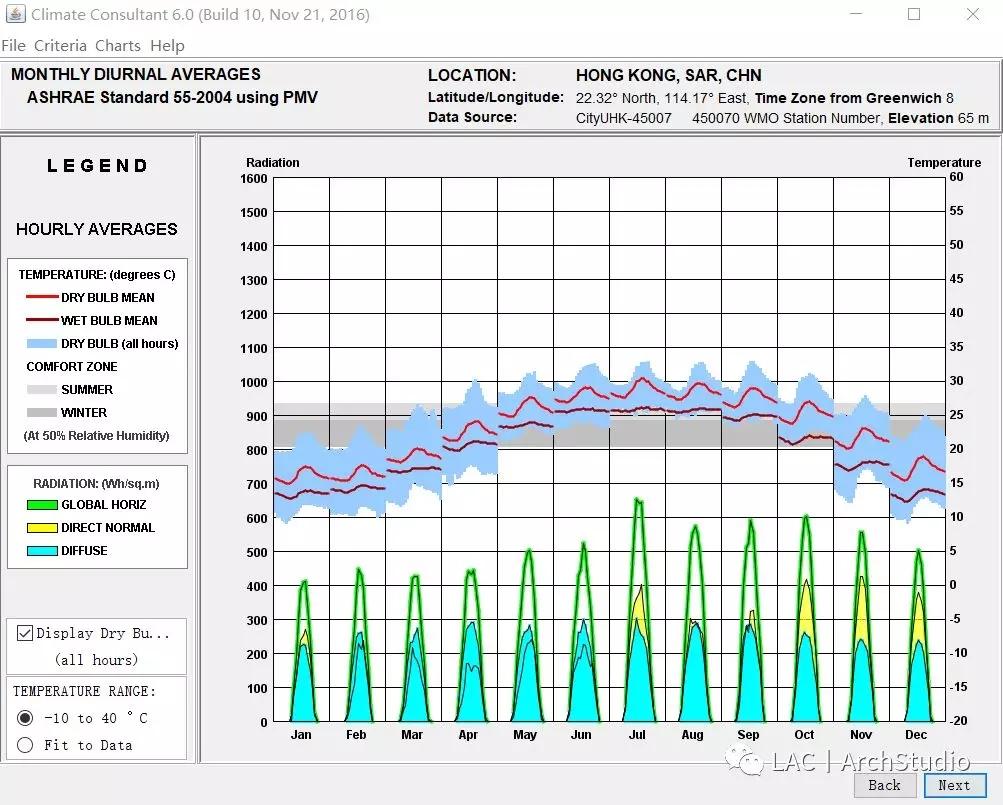
Task: Click the ASHRAE Standard 55-2004 using PMV text
Action: click(172, 97)
